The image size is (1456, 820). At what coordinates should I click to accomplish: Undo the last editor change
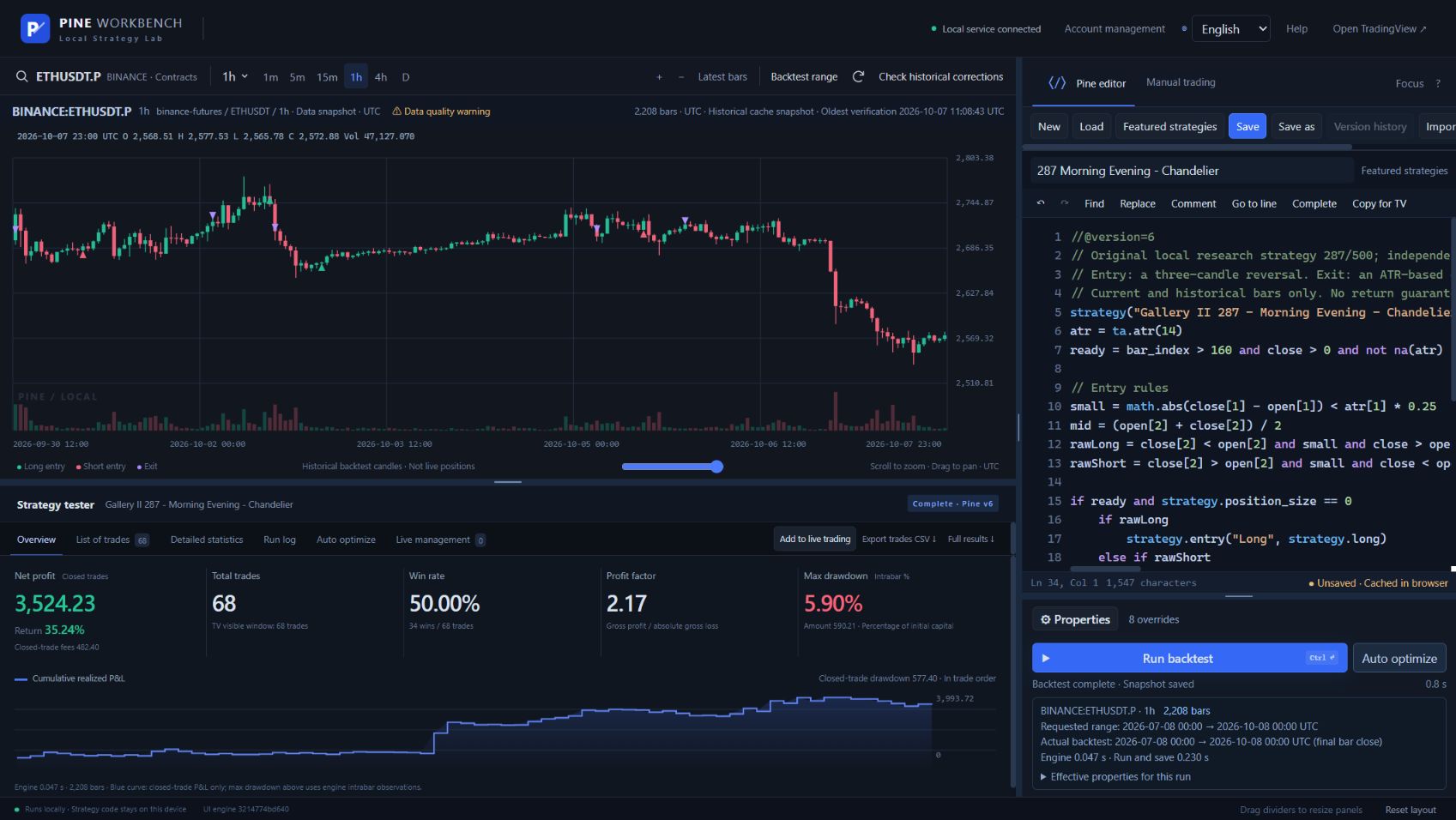1041,203
